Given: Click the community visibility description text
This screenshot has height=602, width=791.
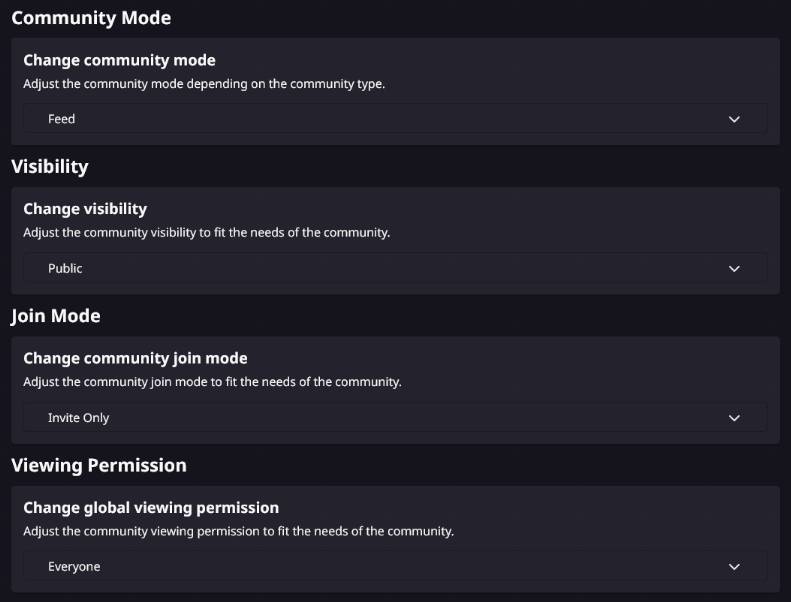Looking at the screenshot, I should pyautogui.click(x=206, y=233).
